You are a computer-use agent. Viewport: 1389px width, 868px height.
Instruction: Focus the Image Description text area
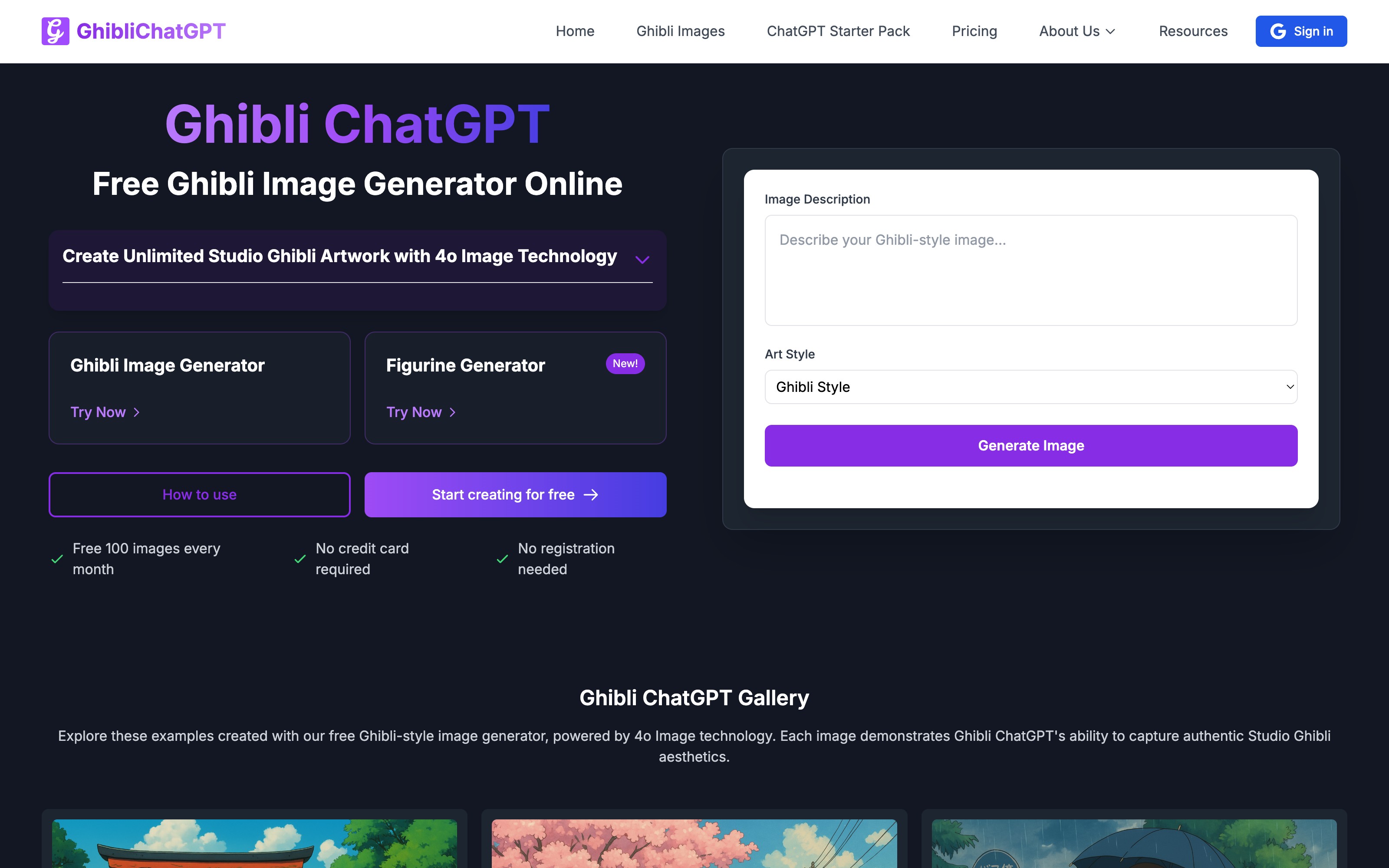click(x=1030, y=270)
